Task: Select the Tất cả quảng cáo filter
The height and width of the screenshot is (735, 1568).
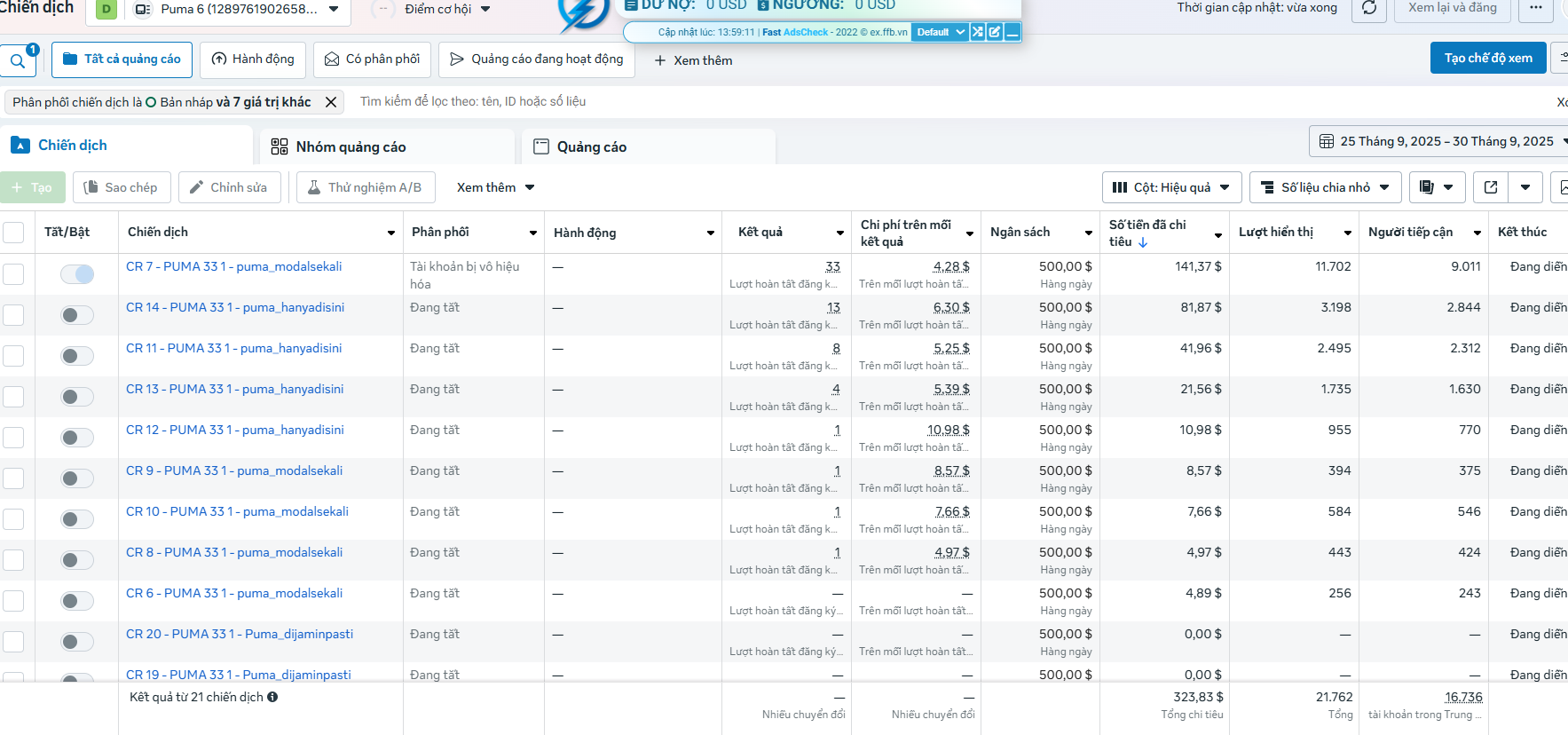Action: (122, 59)
